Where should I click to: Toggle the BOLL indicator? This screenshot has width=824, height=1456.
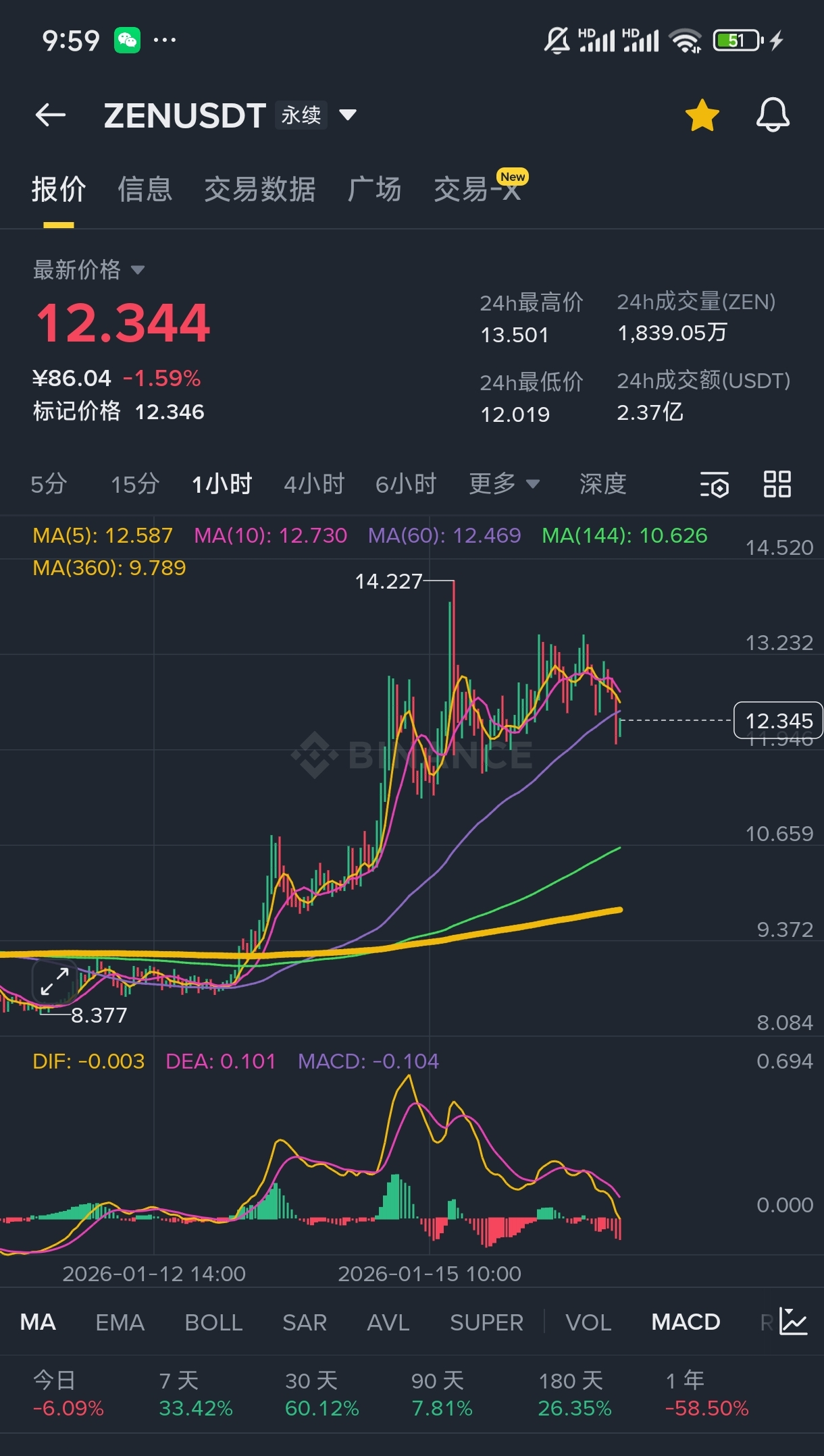[213, 1322]
